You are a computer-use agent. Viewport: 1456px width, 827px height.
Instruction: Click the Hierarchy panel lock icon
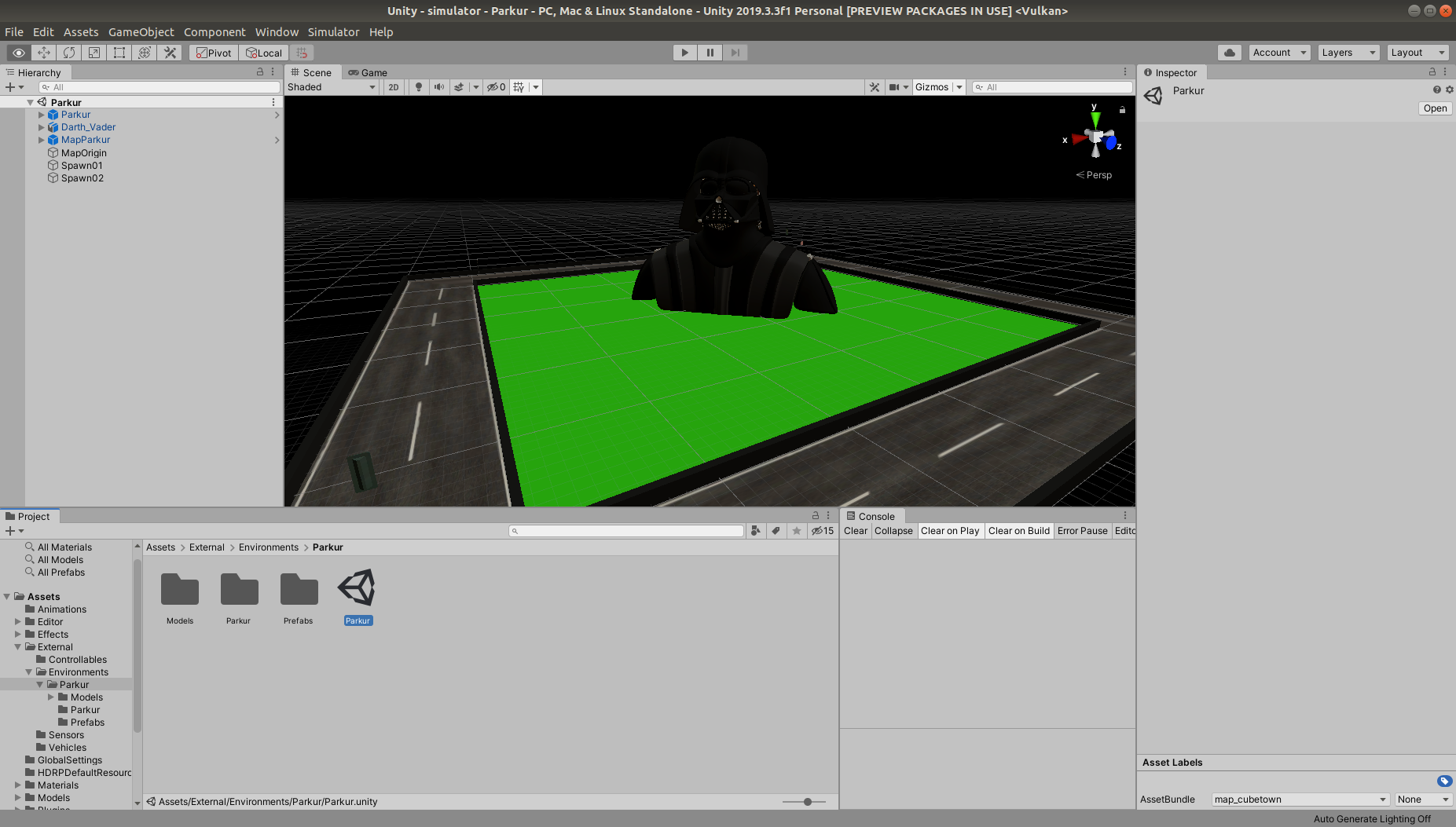260,71
